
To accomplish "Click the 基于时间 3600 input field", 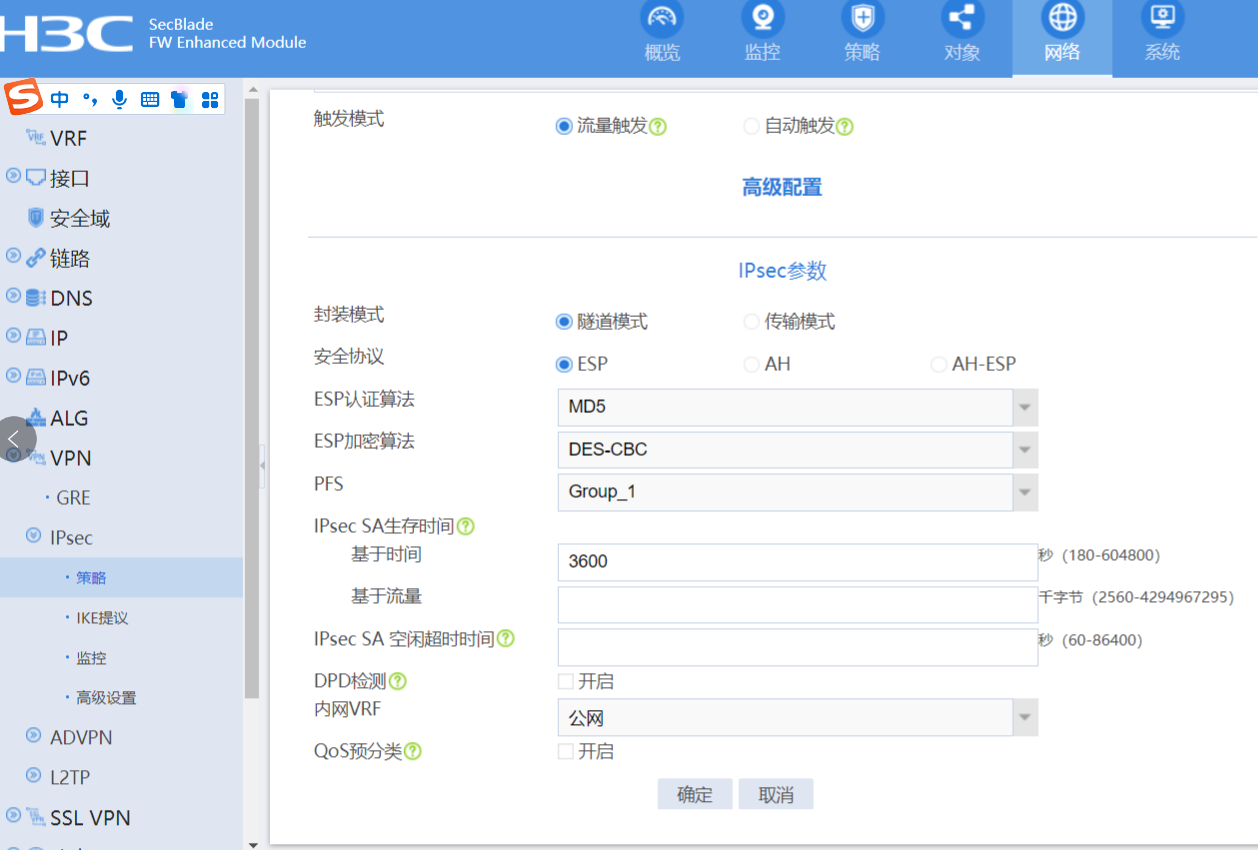I will pos(797,562).
